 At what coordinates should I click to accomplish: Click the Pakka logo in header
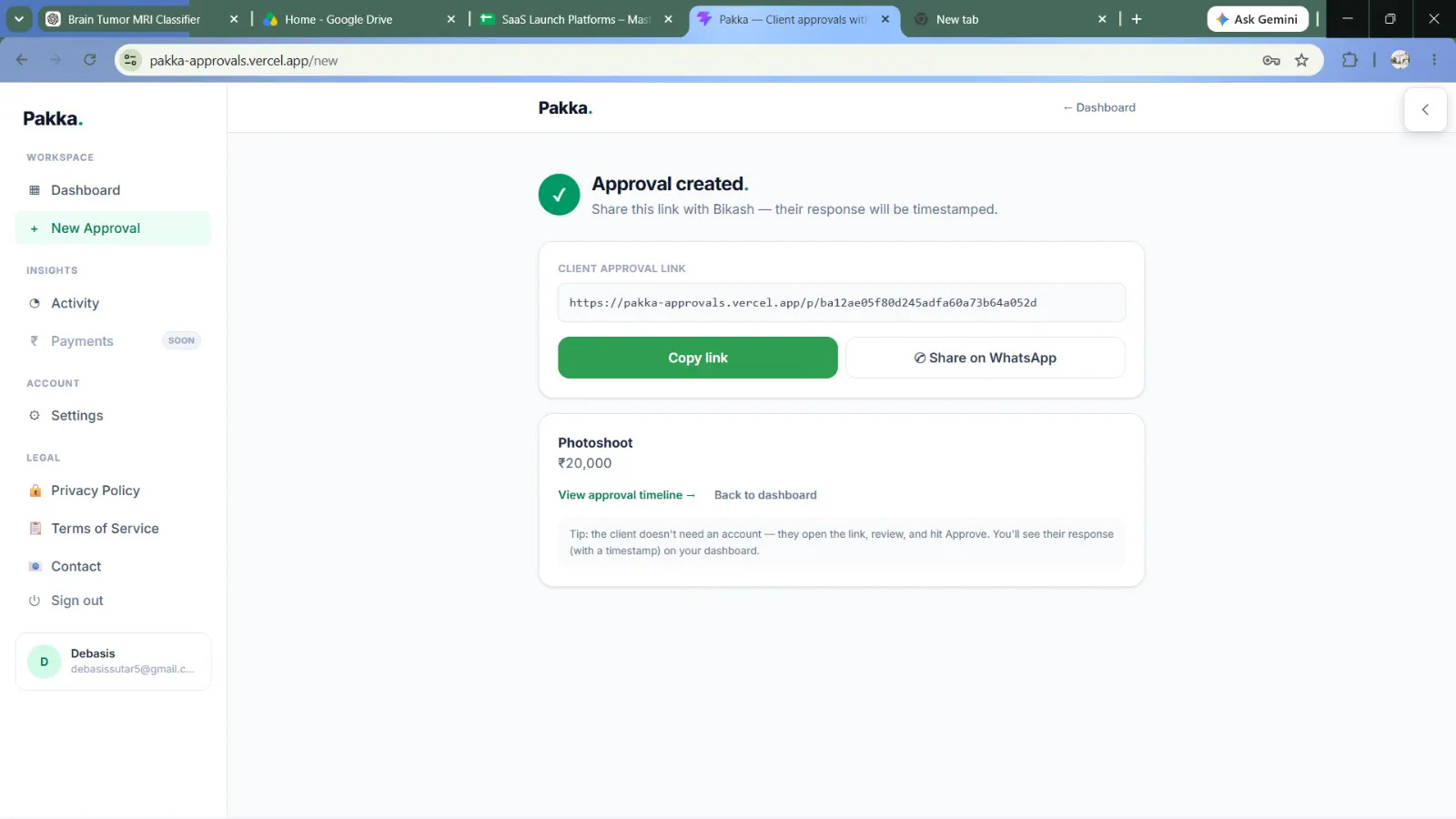(565, 107)
